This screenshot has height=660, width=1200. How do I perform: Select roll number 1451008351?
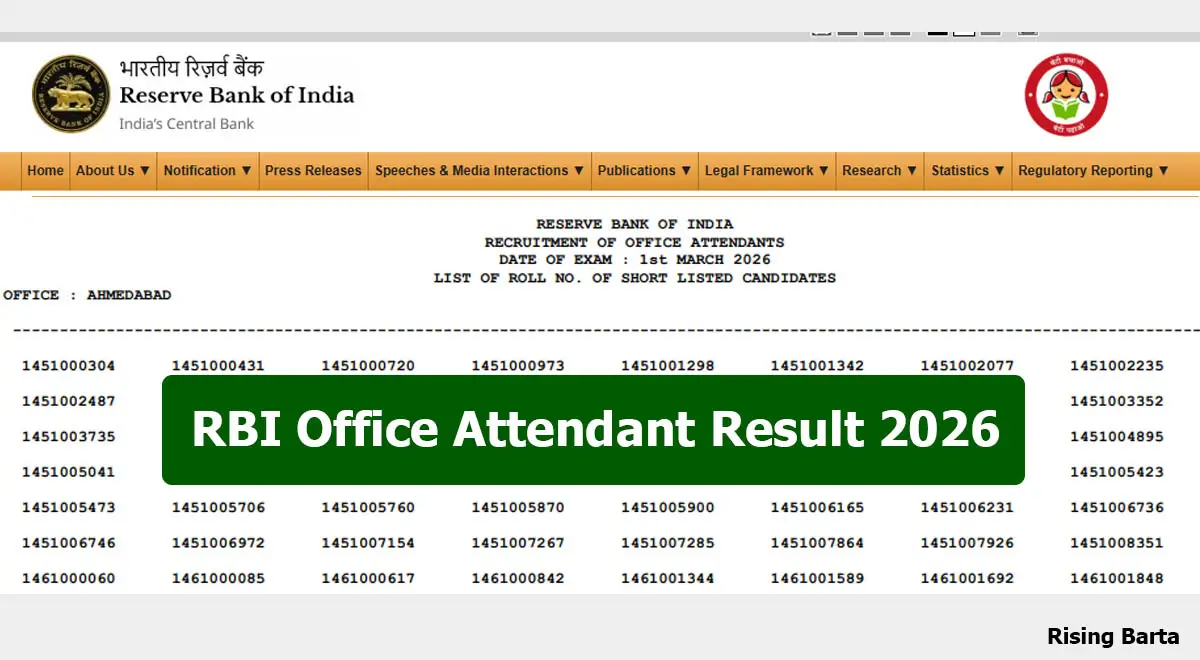tap(1117, 543)
